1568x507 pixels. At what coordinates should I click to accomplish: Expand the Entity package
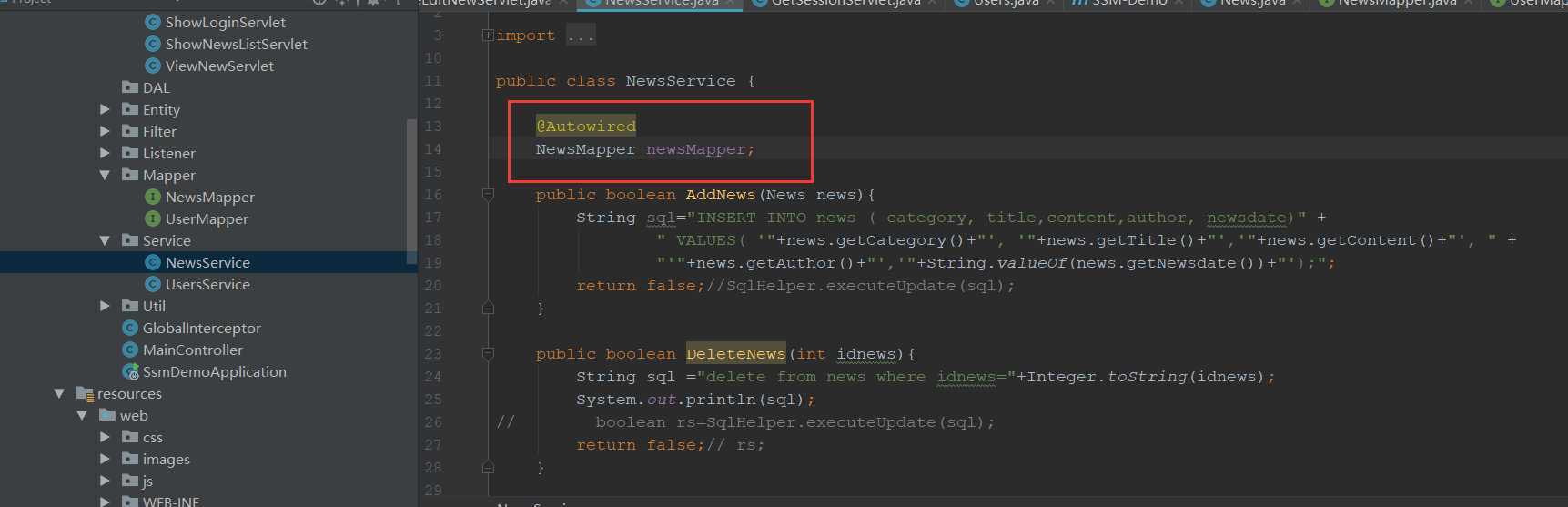(105, 109)
